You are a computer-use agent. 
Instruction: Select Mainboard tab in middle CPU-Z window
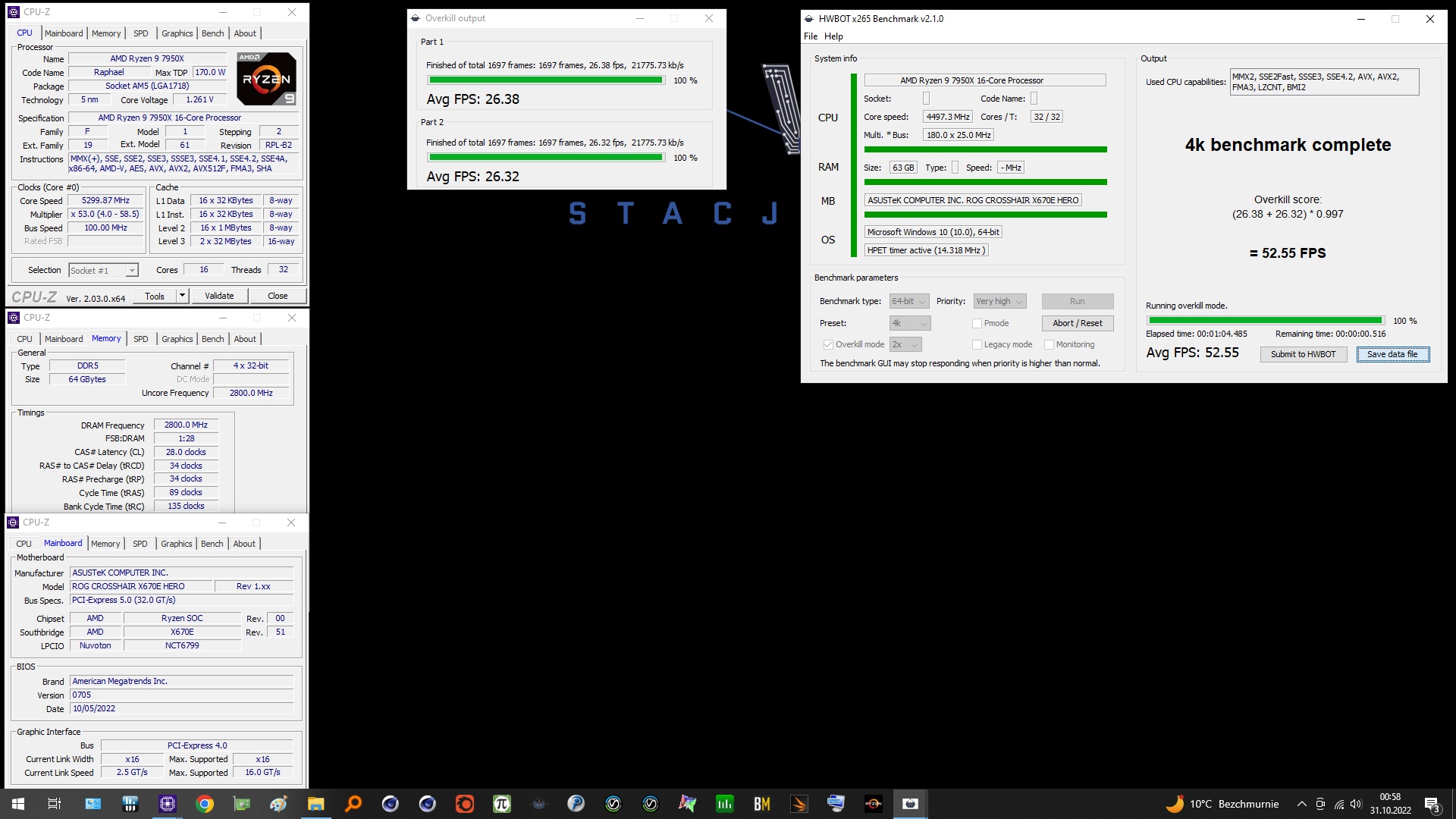(x=64, y=339)
